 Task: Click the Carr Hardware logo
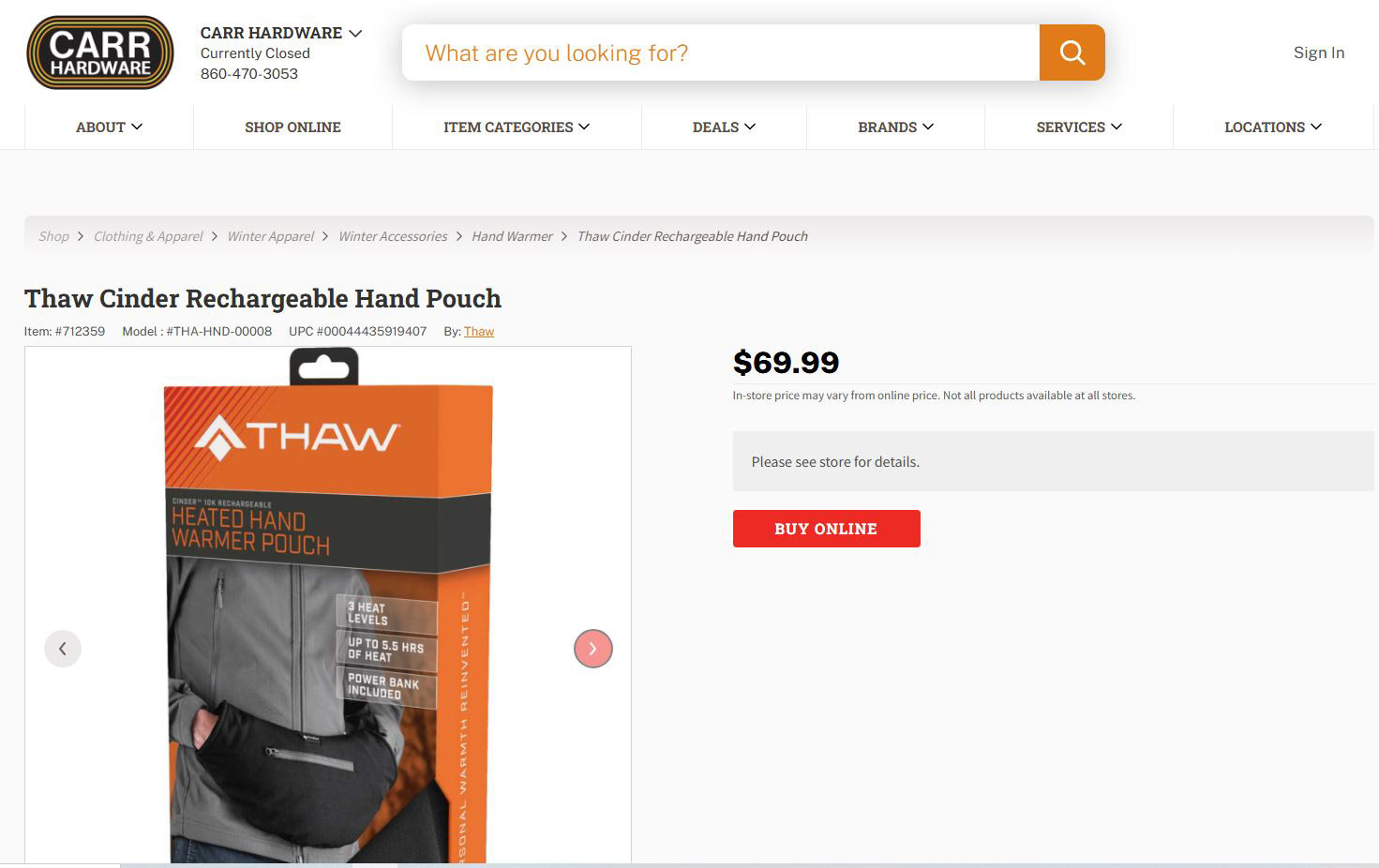(100, 52)
